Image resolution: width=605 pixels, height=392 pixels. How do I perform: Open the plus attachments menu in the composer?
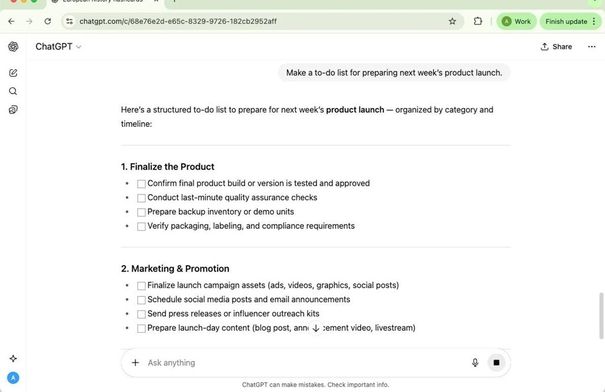point(135,362)
